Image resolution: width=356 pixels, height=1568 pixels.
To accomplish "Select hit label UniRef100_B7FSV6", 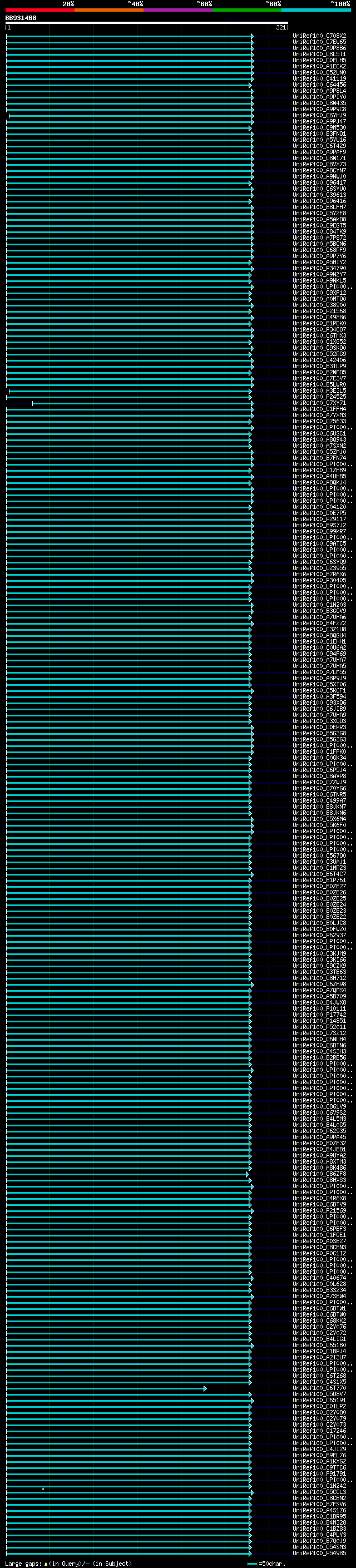I will point(319,1504).
